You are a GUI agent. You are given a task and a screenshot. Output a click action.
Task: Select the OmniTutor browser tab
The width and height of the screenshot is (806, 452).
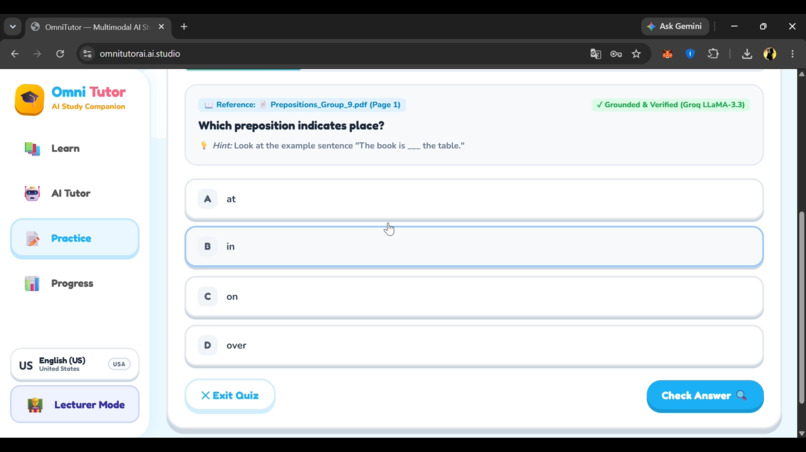coord(97,27)
